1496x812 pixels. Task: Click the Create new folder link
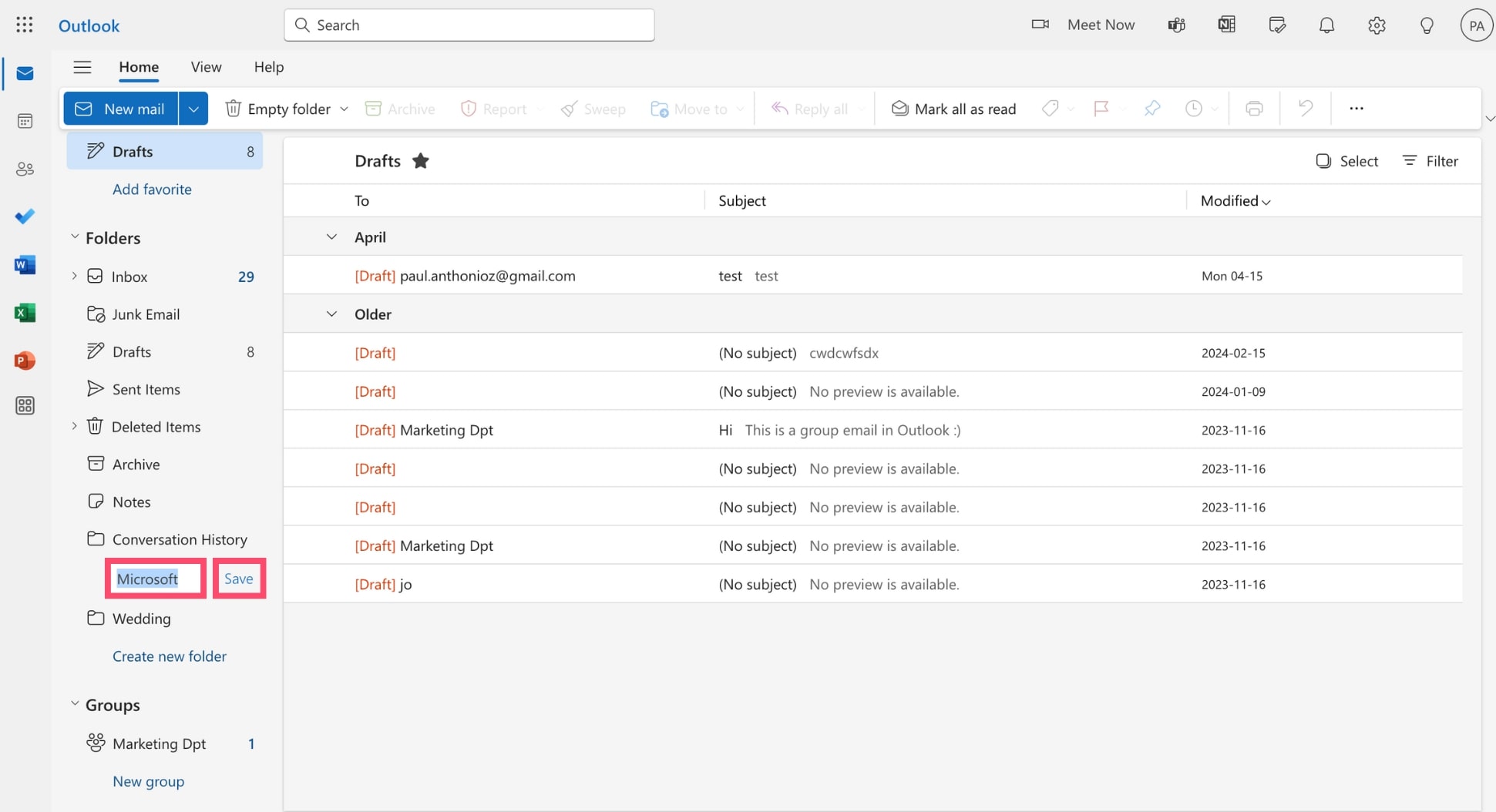point(170,656)
